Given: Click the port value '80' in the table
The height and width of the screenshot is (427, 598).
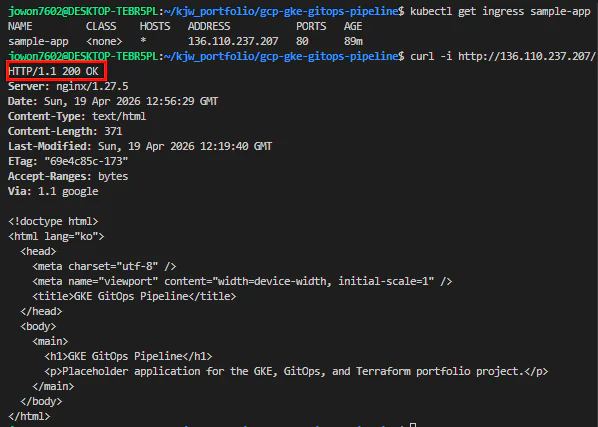Looking at the screenshot, I should click(302, 41).
